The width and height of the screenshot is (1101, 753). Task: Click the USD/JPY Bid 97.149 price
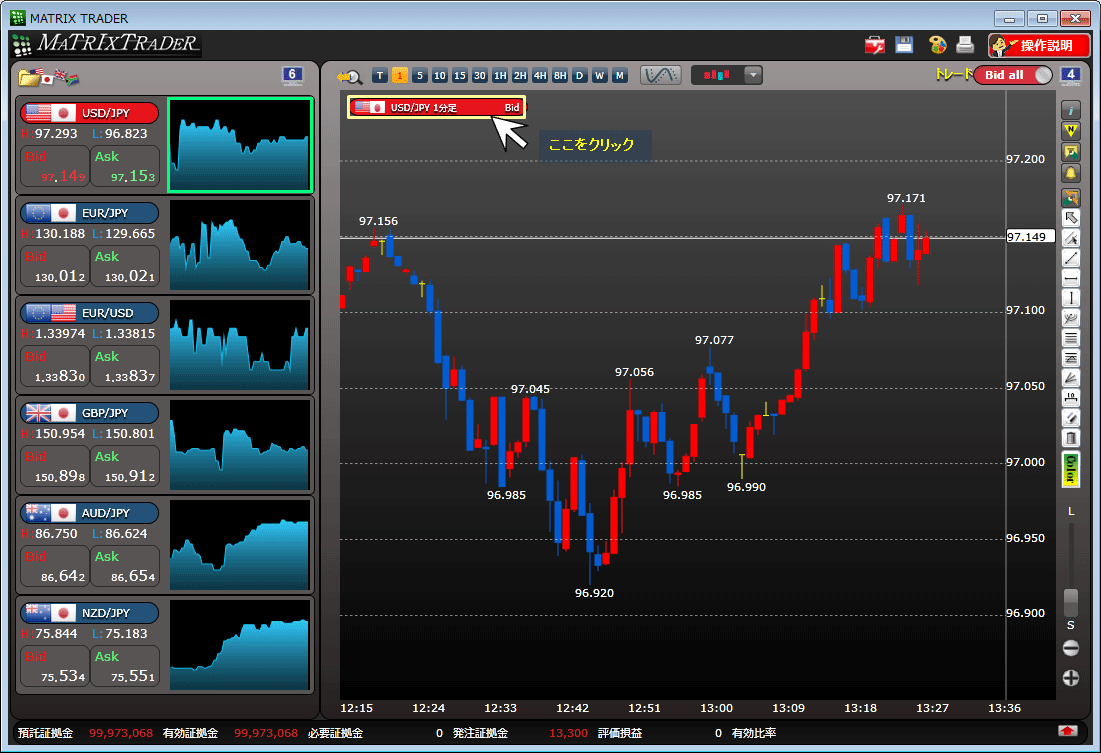pos(55,166)
